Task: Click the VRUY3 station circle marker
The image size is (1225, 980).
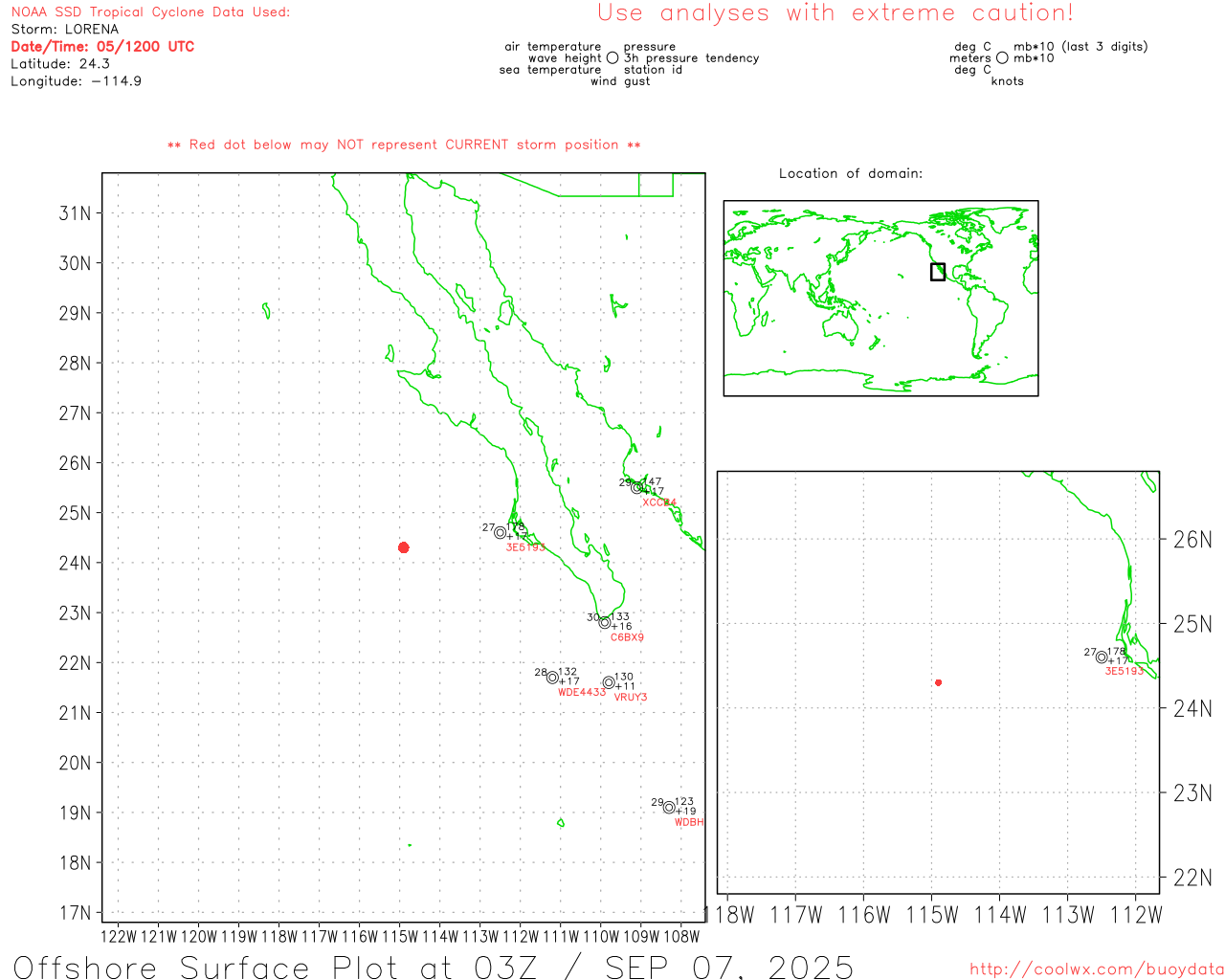Action: (x=609, y=682)
